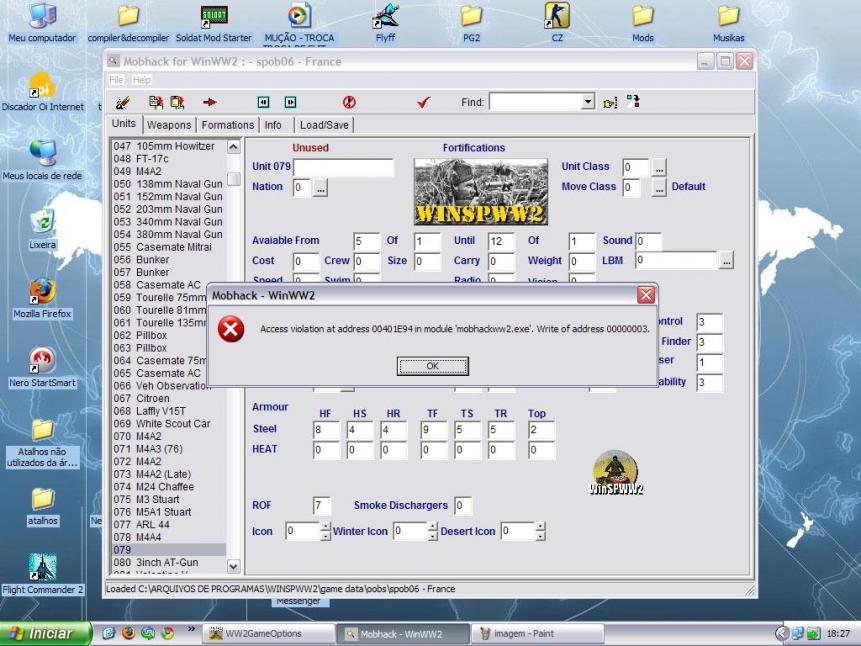Open the Nation picker ellipsis button
Screen dimensions: 861x646
(x=320, y=187)
